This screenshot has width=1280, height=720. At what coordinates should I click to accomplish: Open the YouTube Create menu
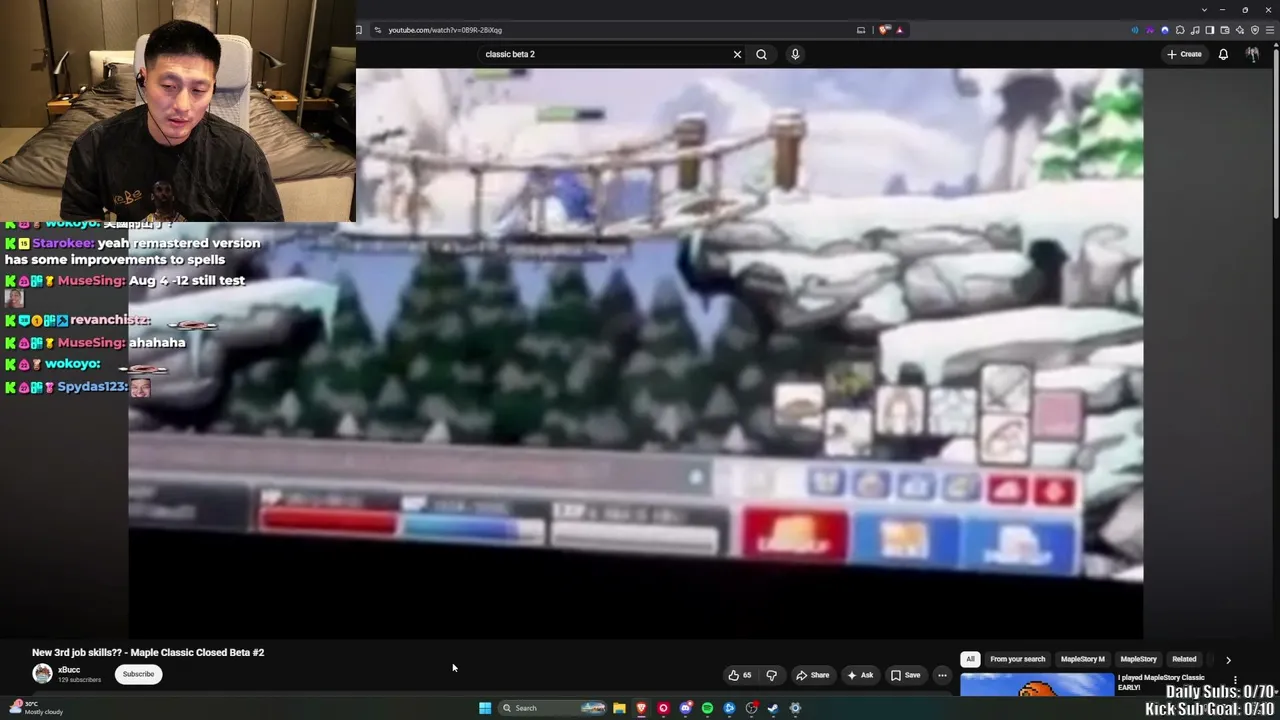tap(1184, 54)
